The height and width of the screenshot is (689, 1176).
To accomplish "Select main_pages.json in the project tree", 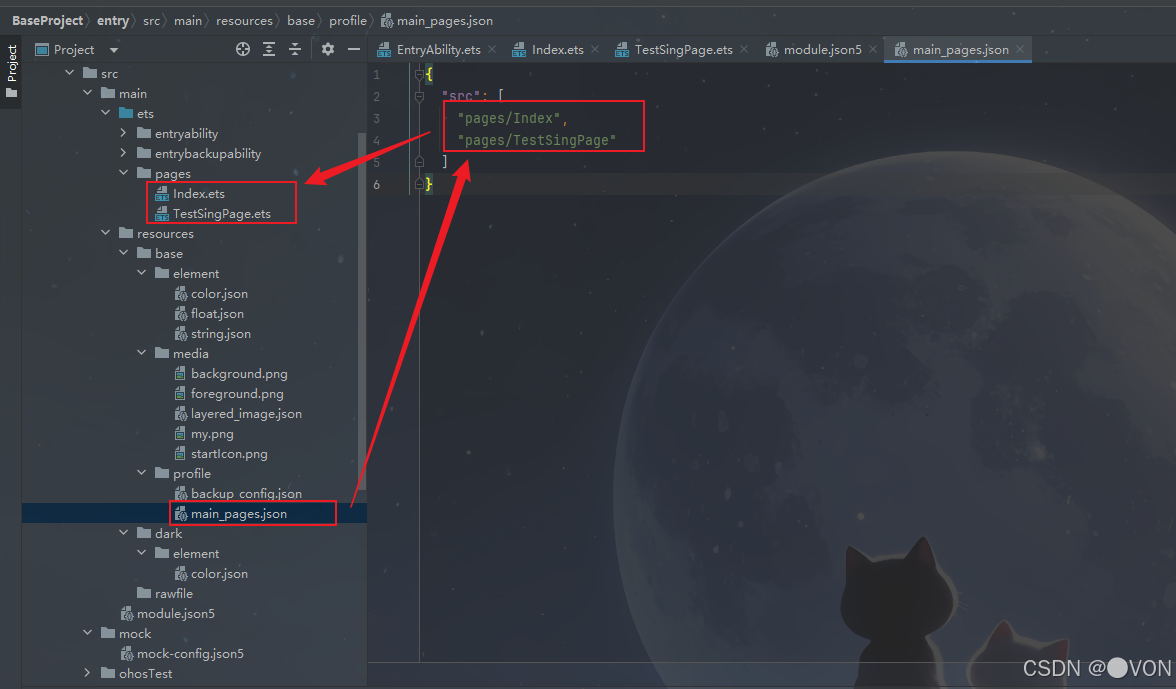I will point(238,514).
